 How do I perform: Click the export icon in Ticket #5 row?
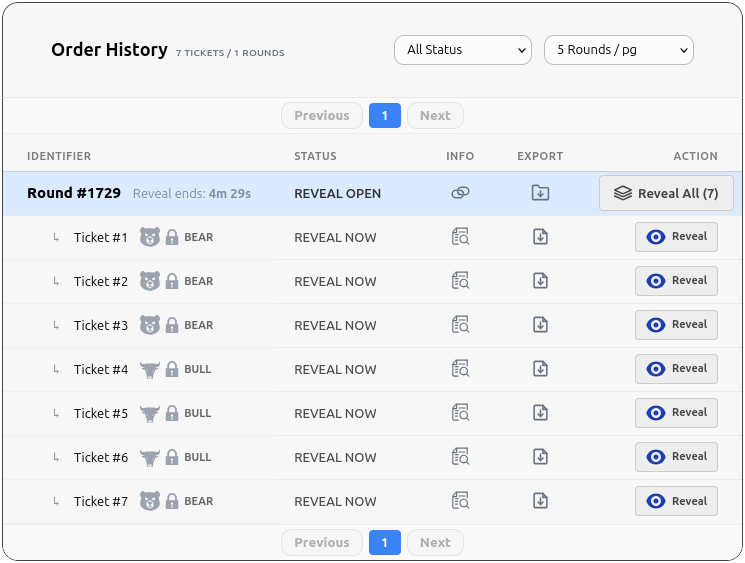point(540,413)
